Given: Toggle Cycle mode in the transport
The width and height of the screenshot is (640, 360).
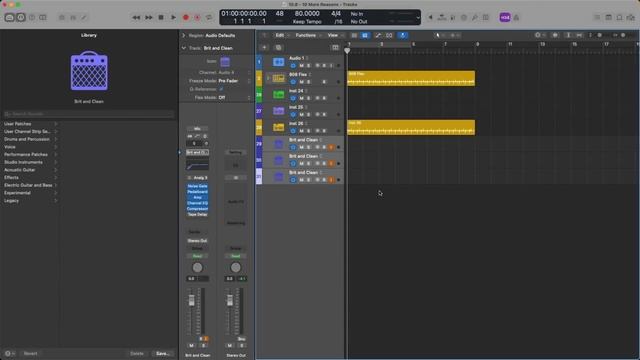Looking at the screenshot, I should coord(209,18).
